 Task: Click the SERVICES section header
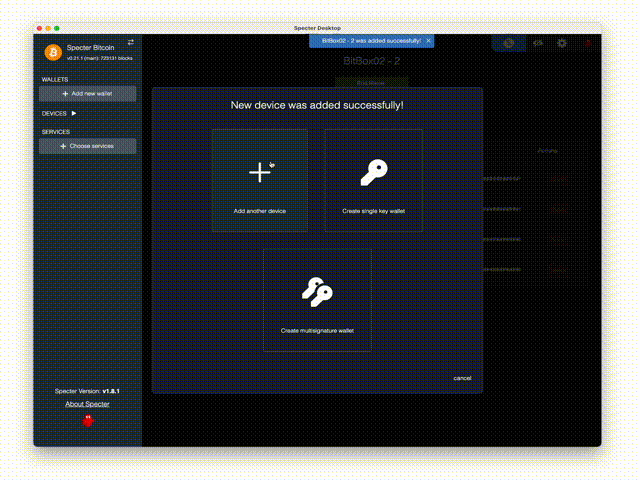pos(56,132)
